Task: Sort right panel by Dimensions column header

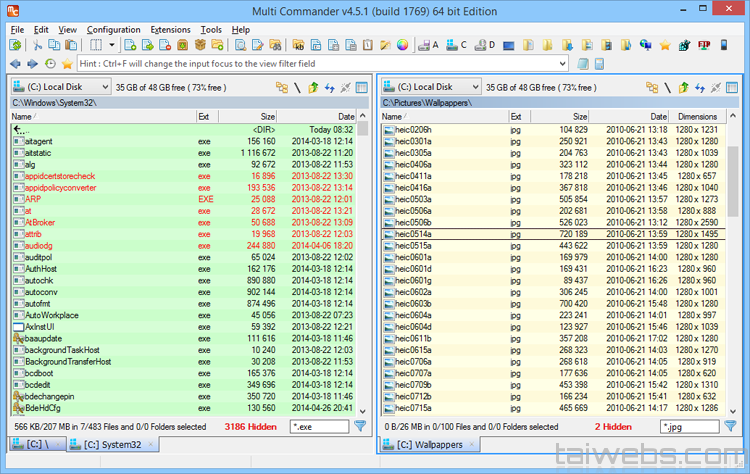Action: point(695,116)
